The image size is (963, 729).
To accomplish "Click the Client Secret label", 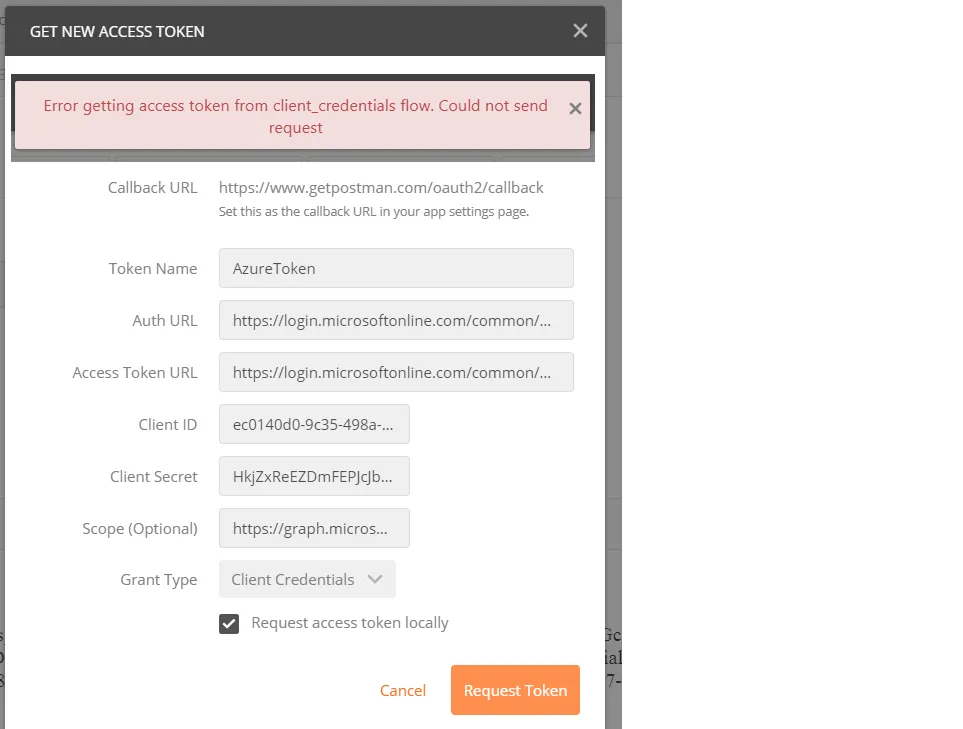I will (x=154, y=477).
